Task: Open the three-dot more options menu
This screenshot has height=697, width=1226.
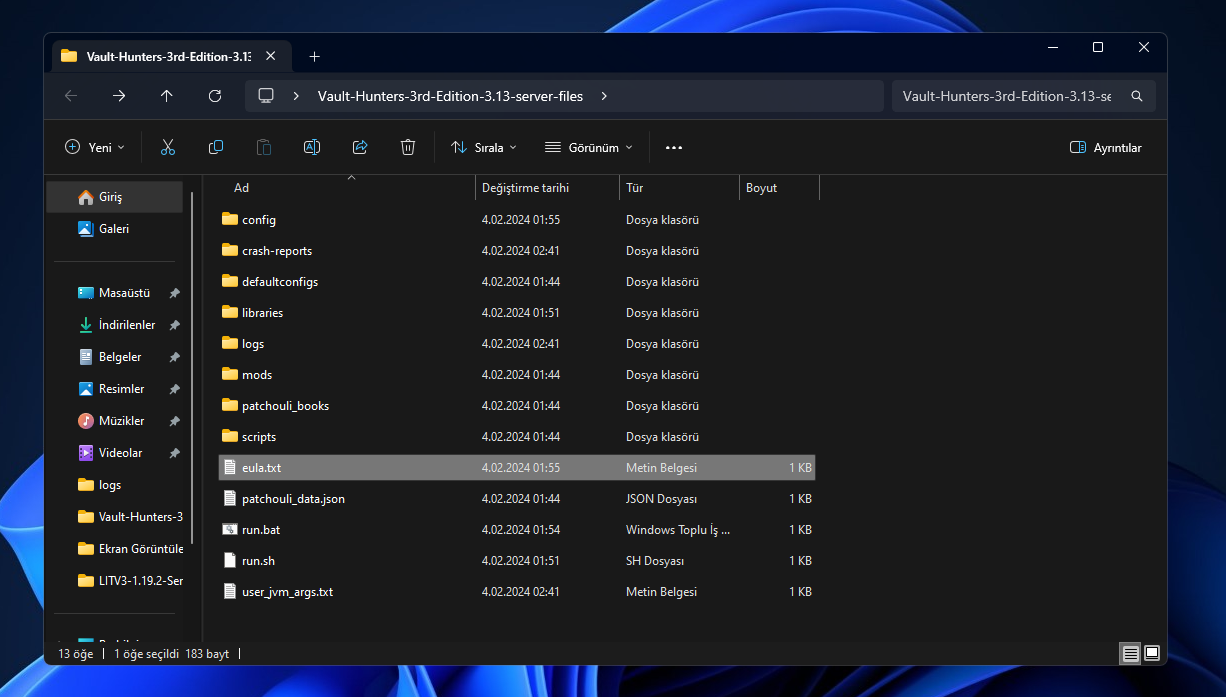Action: pos(674,147)
